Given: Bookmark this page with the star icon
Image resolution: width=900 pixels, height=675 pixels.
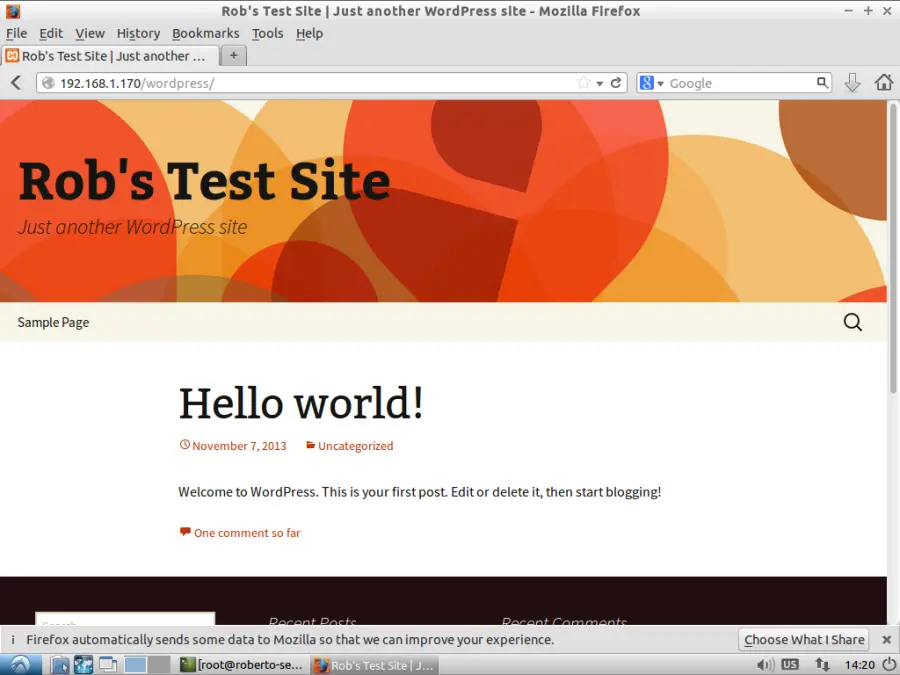Looking at the screenshot, I should click(583, 83).
